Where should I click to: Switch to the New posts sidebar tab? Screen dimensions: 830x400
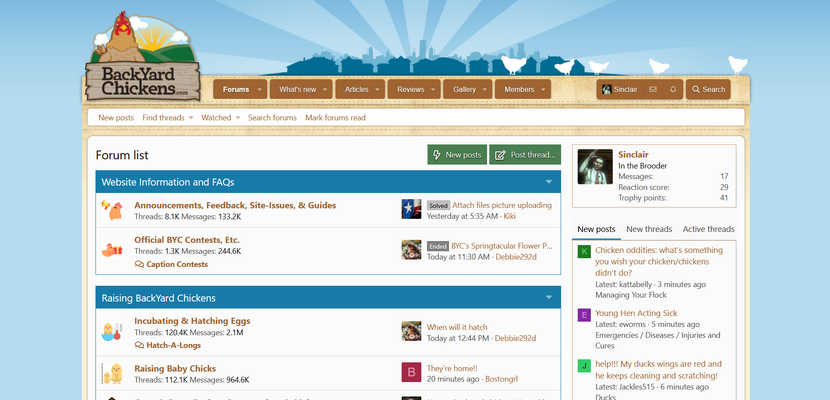click(596, 229)
